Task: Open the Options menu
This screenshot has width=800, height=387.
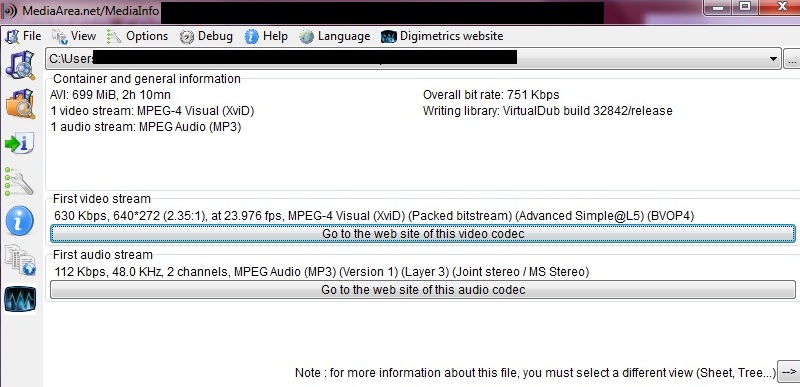Action: [138, 36]
